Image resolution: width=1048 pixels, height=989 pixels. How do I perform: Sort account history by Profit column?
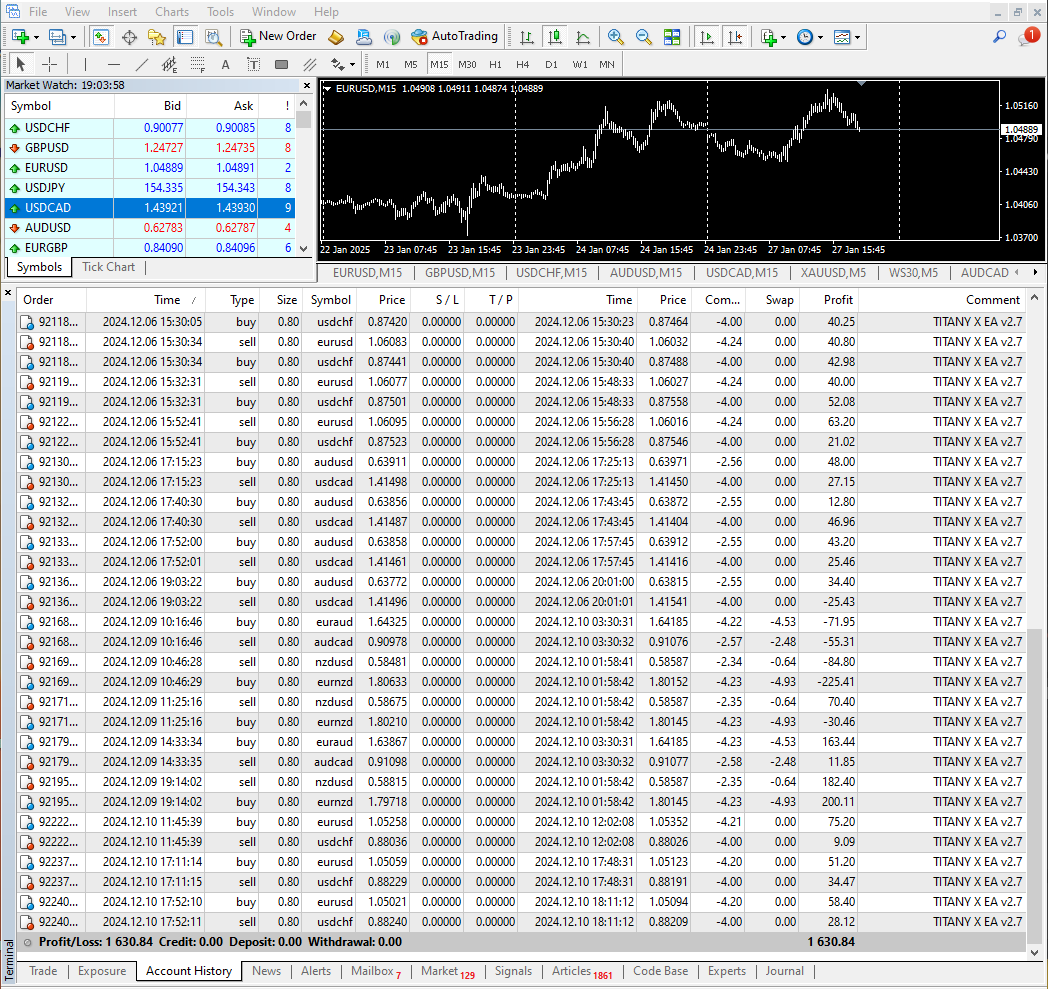(x=838, y=300)
